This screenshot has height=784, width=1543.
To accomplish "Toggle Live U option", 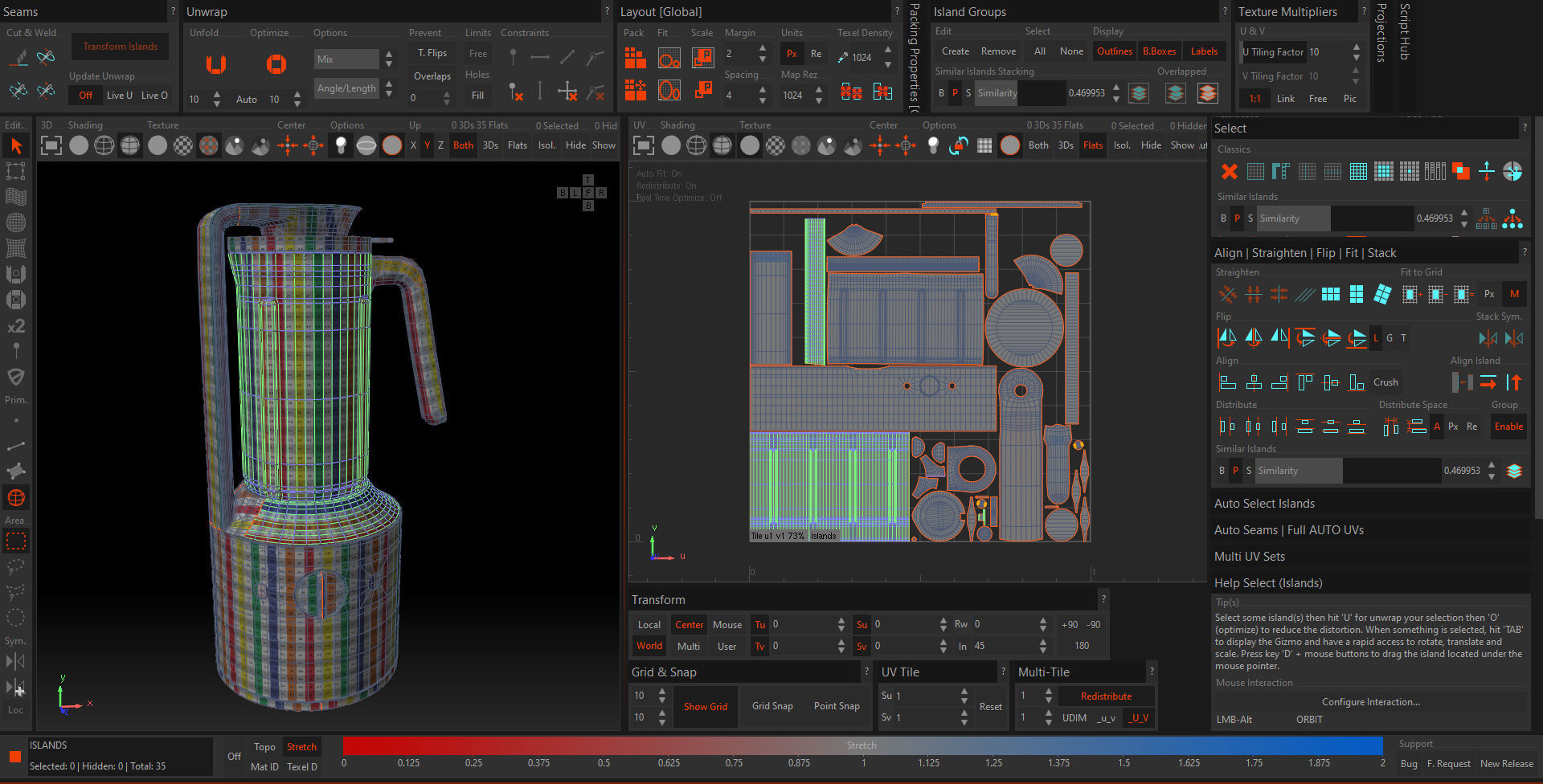I will coord(119,95).
